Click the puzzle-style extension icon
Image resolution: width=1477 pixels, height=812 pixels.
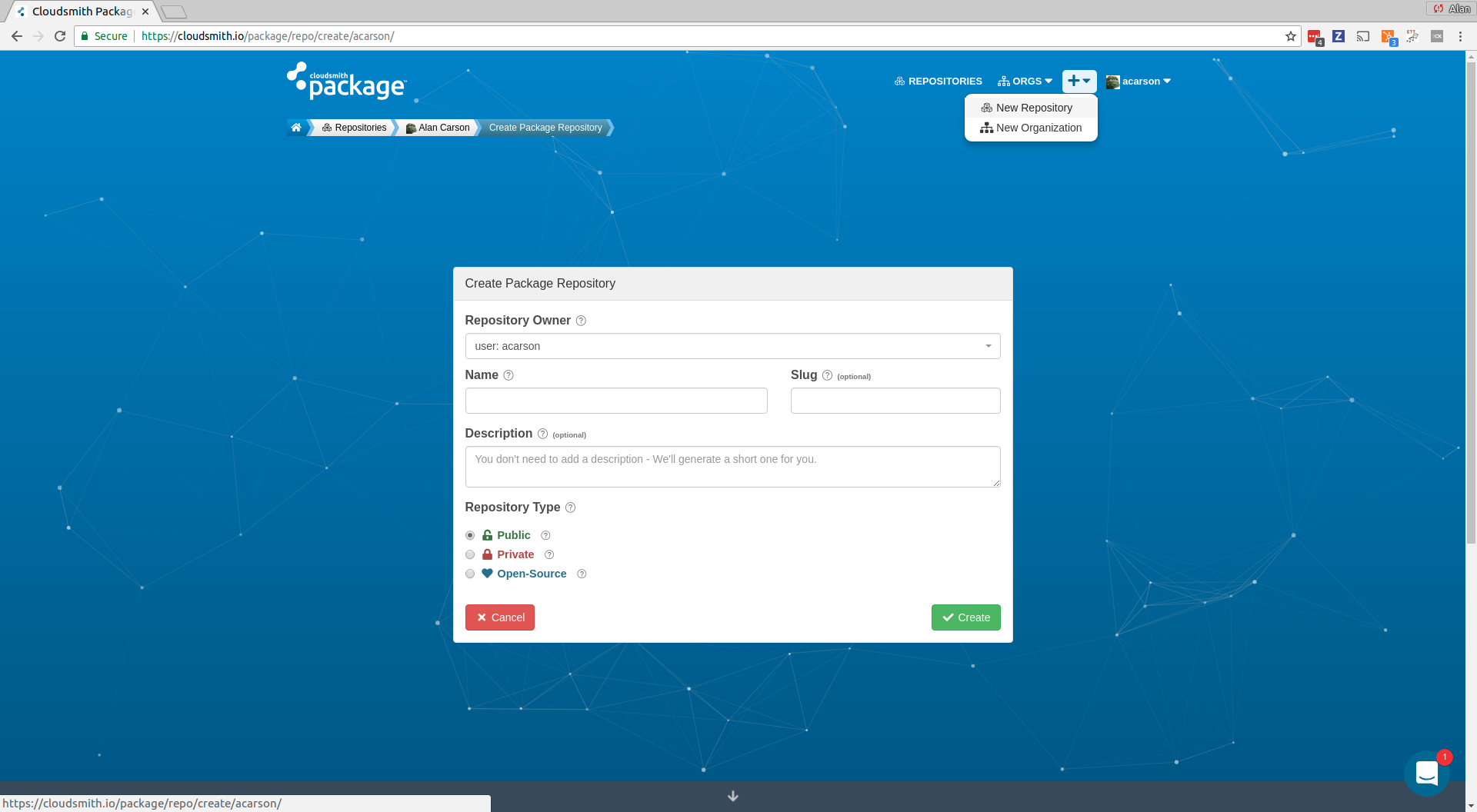click(1412, 36)
